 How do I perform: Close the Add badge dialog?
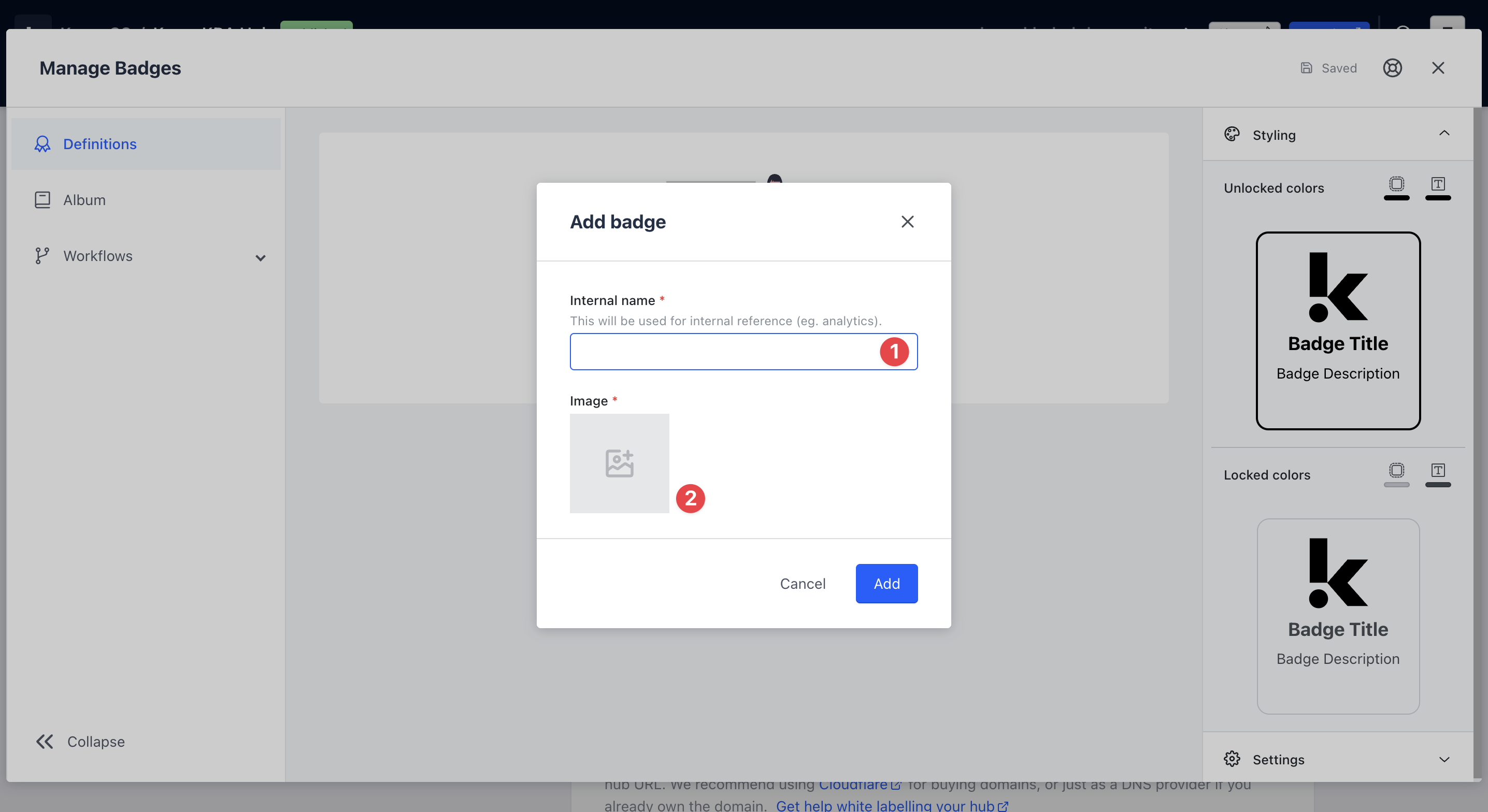[x=907, y=222]
